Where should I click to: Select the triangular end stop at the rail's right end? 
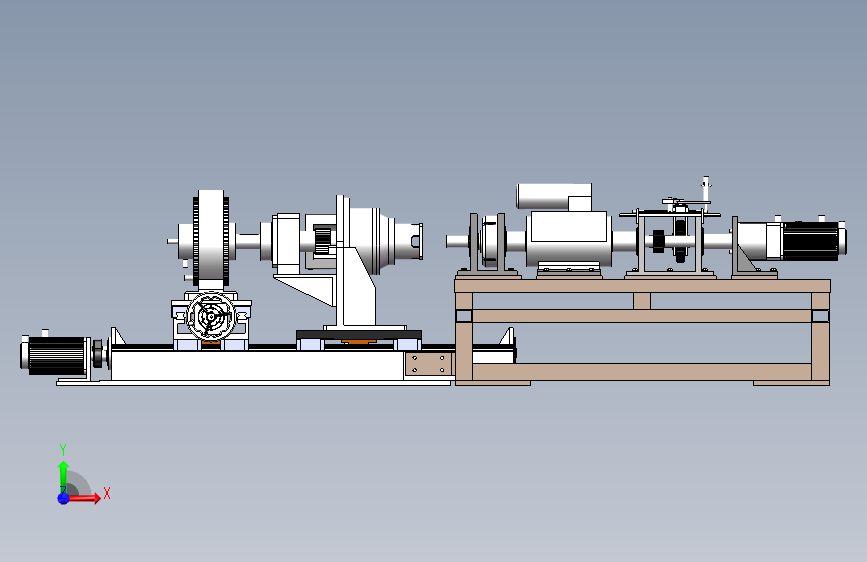point(507,337)
